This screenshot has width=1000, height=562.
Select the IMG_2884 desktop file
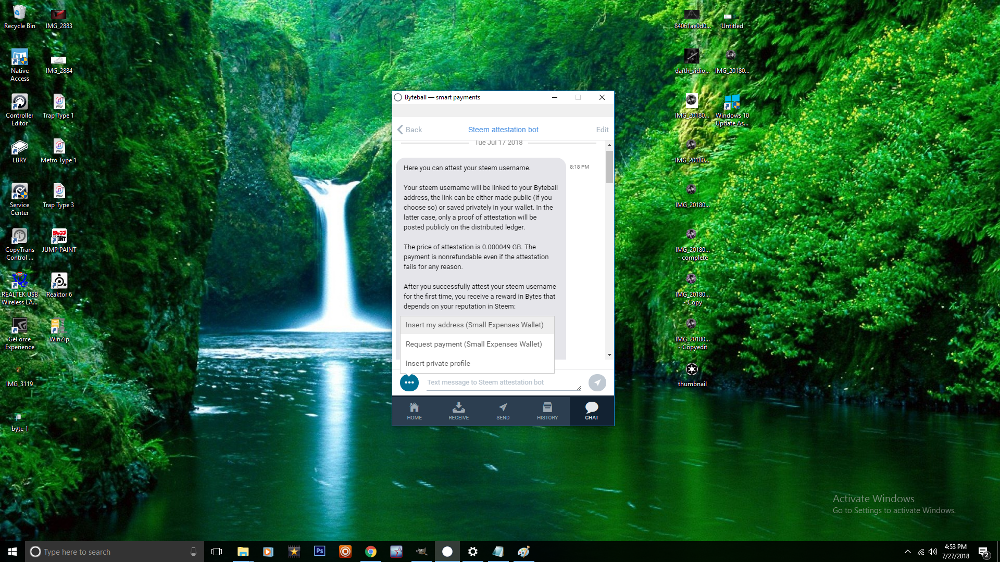(59, 63)
